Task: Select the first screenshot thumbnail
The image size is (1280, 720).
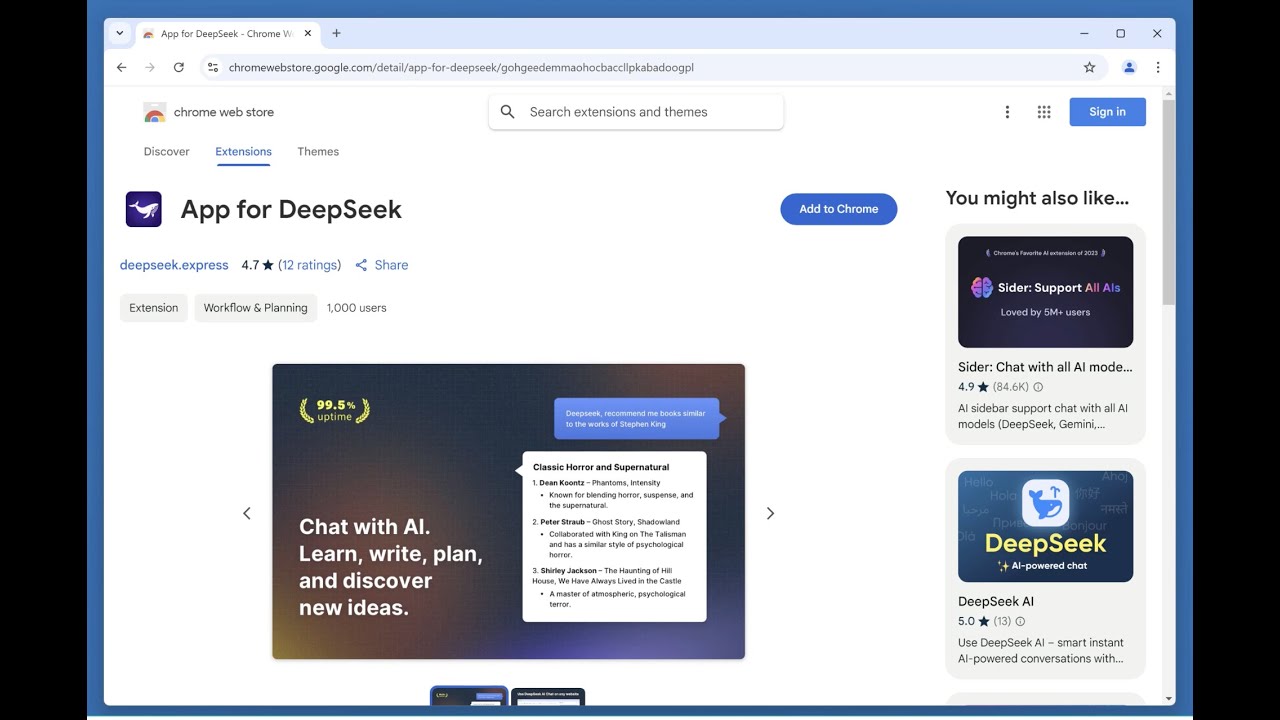Action: [469, 696]
